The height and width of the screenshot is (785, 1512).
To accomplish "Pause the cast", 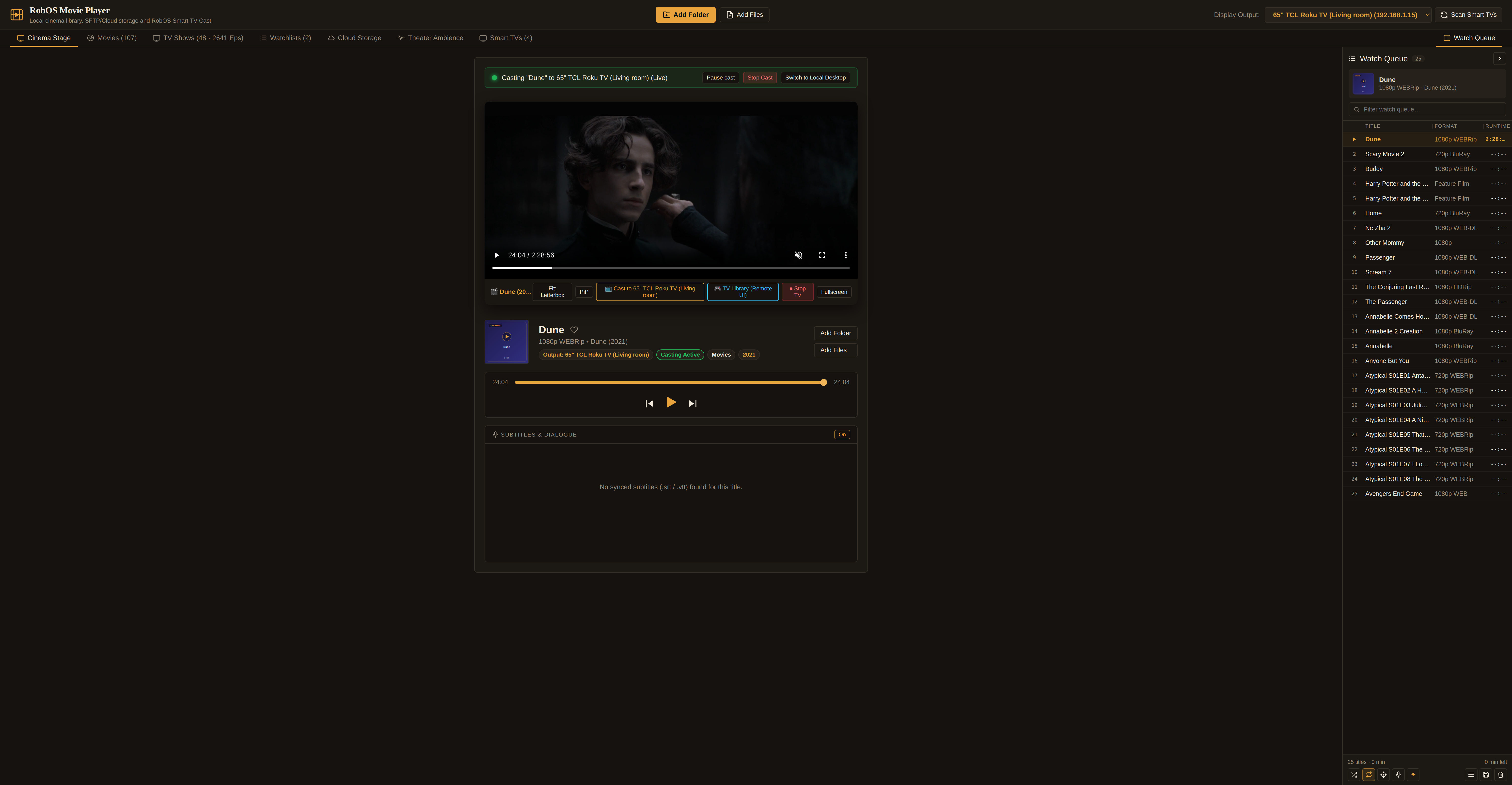I will pos(720,78).
